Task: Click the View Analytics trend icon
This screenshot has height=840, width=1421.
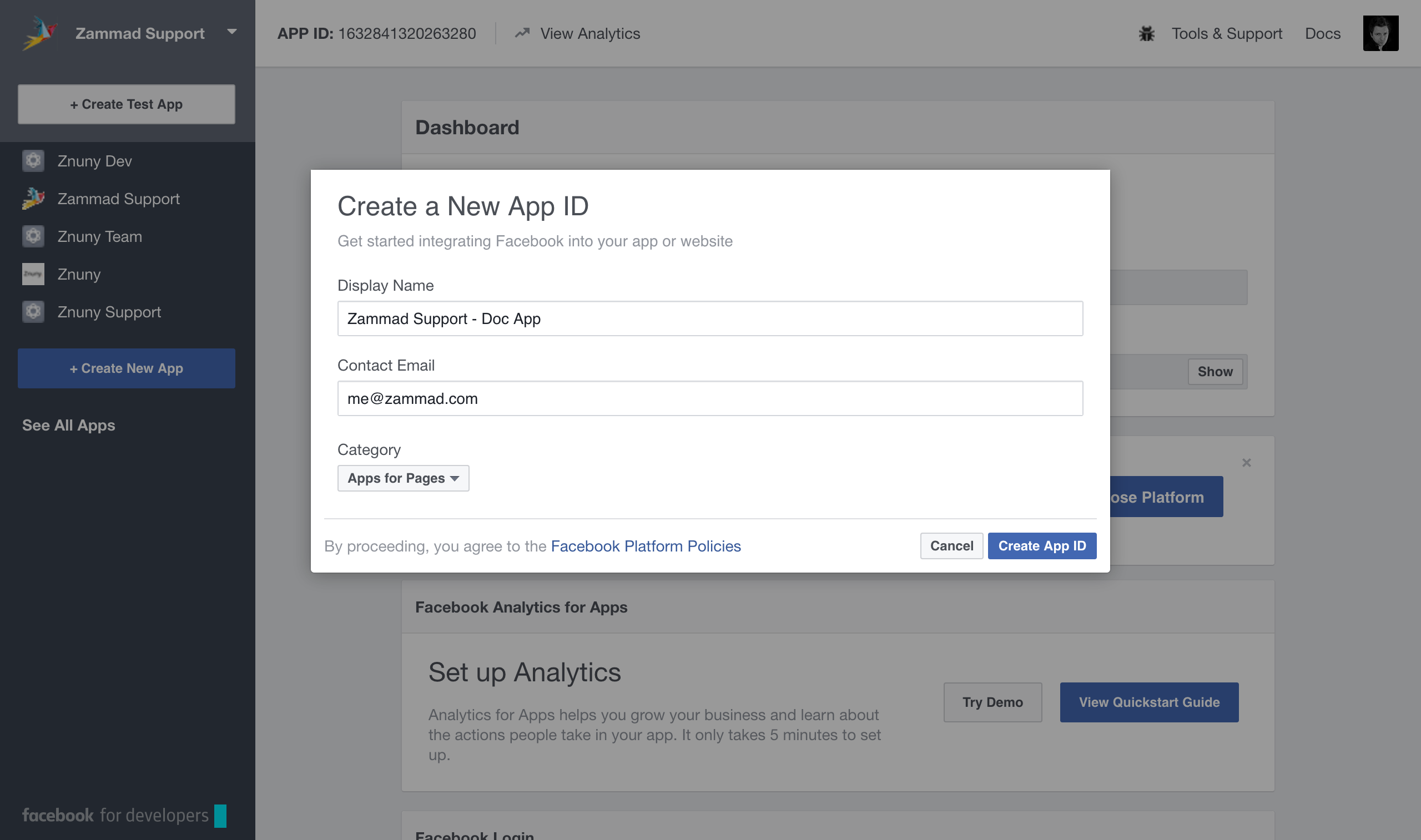Action: click(522, 33)
